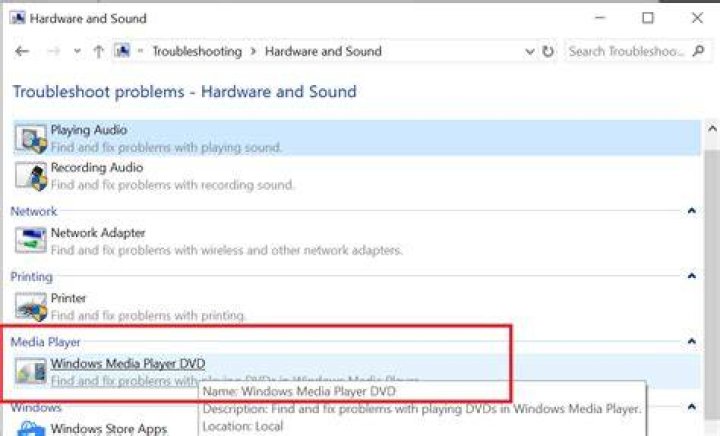Click the breadcrumb root chevron
Screen dimensions: 720x436
140,51
